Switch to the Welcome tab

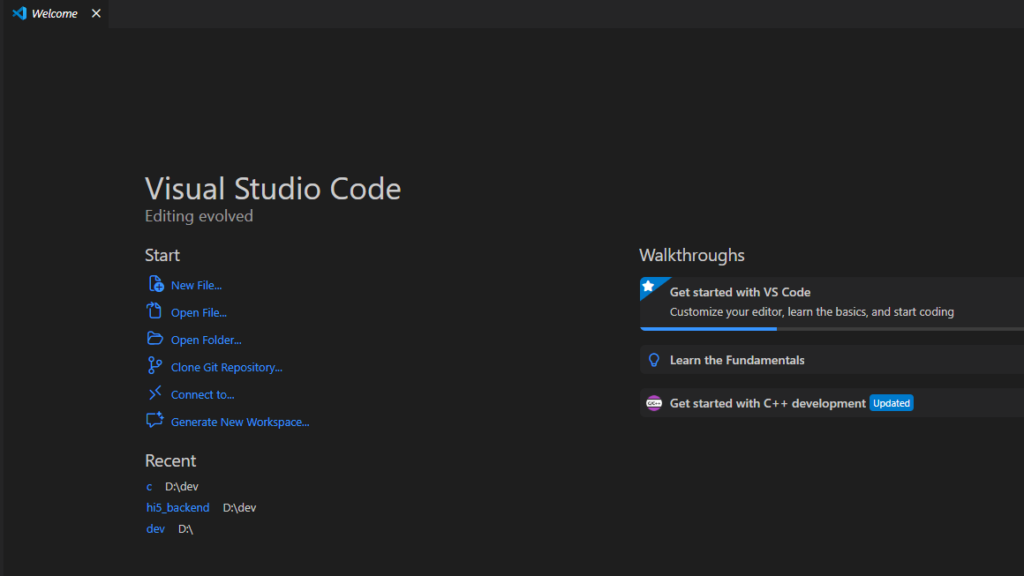tap(55, 13)
